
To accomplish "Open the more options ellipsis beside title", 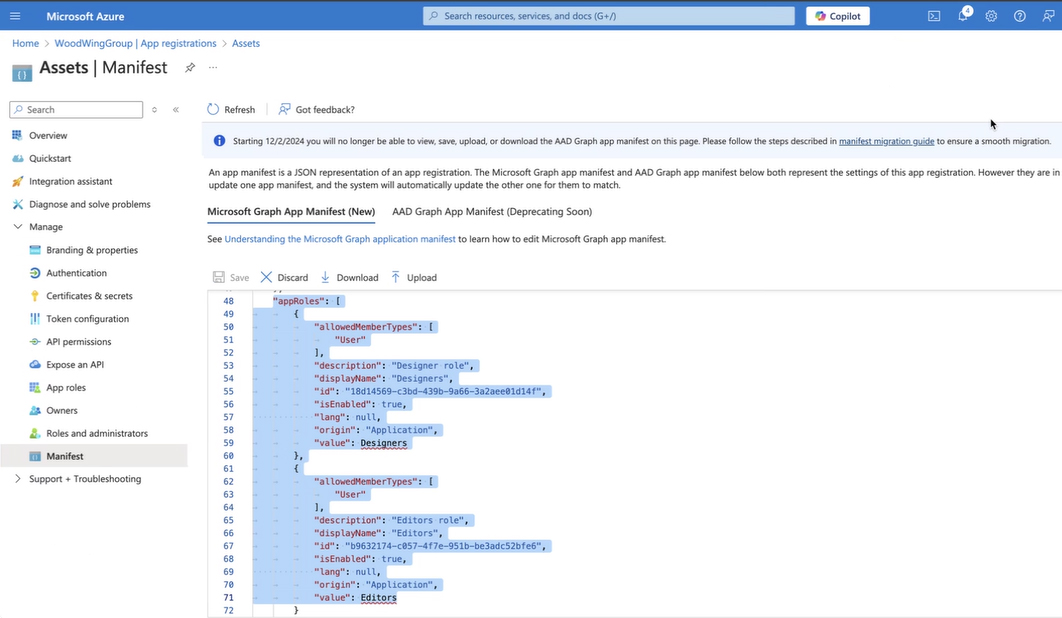I will 213,67.
